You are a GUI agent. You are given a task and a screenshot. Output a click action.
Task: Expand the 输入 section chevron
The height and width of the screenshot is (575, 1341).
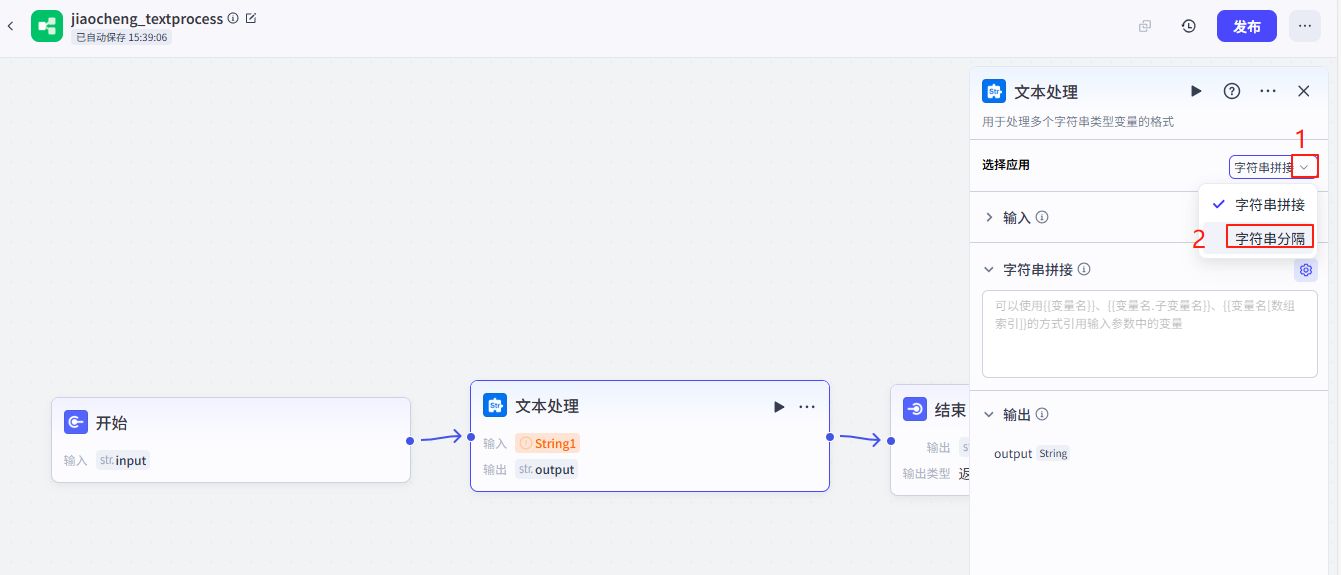click(989, 217)
